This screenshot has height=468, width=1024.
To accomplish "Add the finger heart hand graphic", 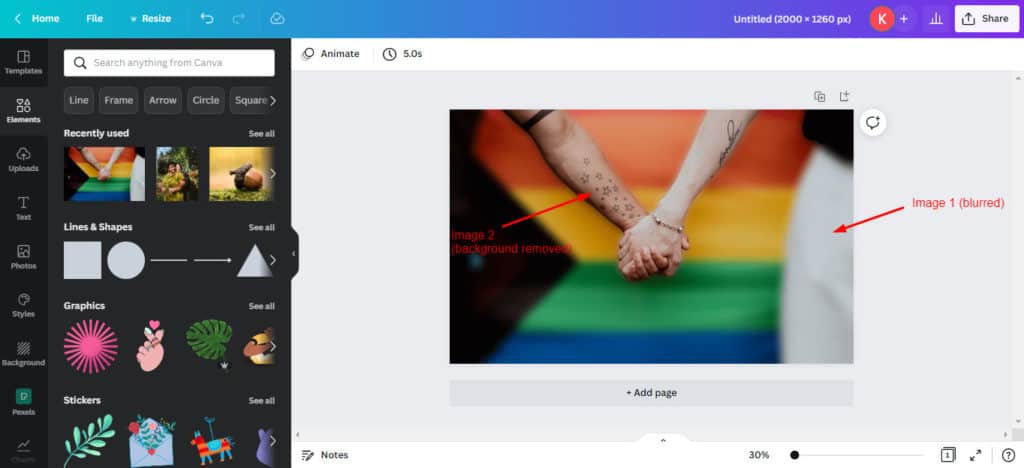I will (x=151, y=346).
